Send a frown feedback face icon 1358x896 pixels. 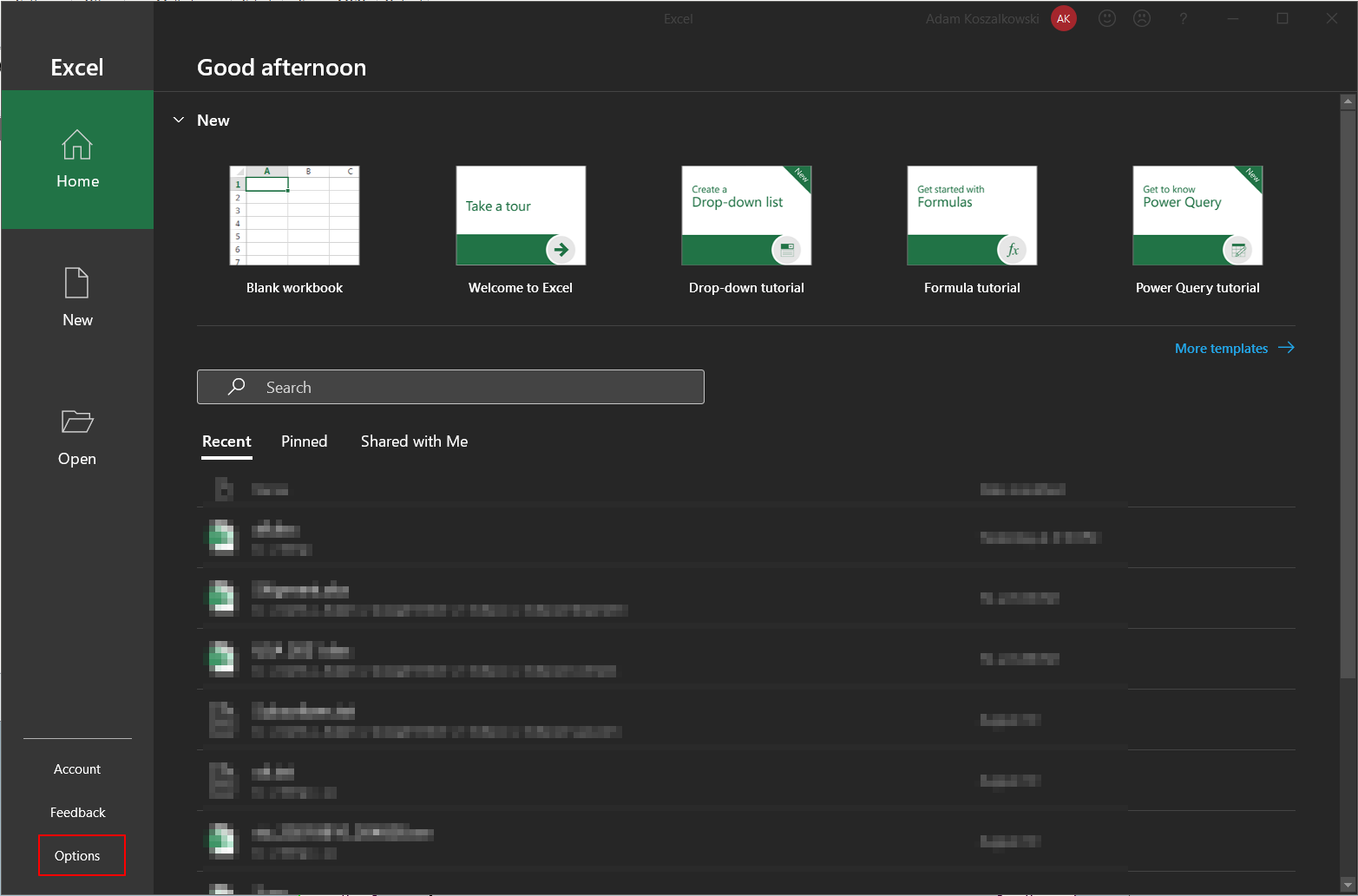[x=1142, y=18]
